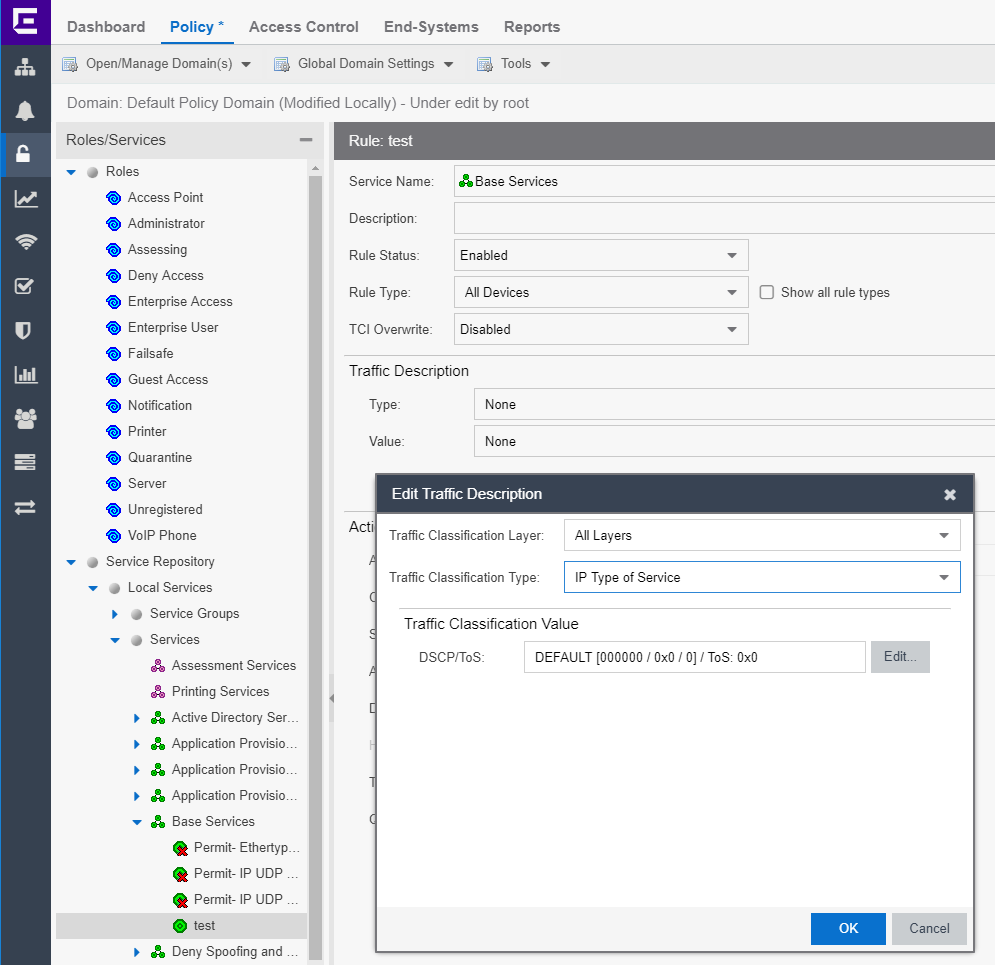Open the Alarms bell icon in sidebar
The width and height of the screenshot is (995, 965).
click(25, 111)
